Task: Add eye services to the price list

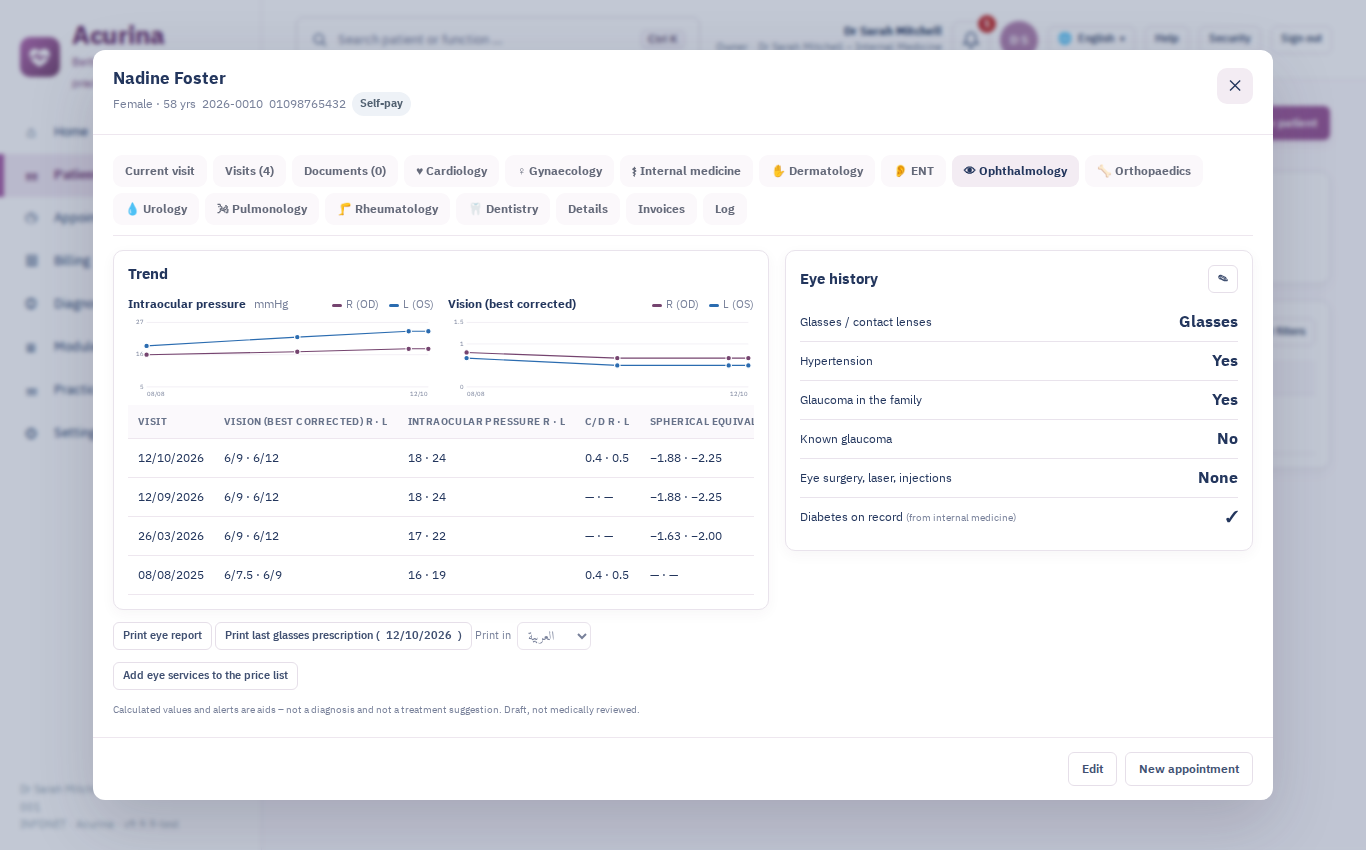Action: tap(205, 676)
